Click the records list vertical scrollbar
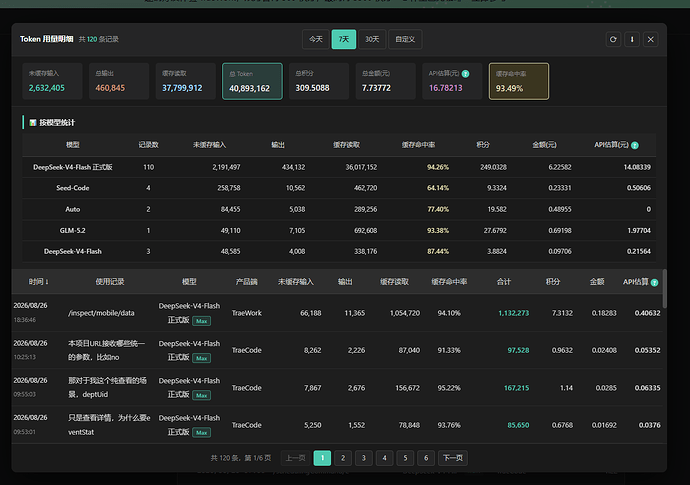The width and height of the screenshot is (690, 485). [664, 289]
